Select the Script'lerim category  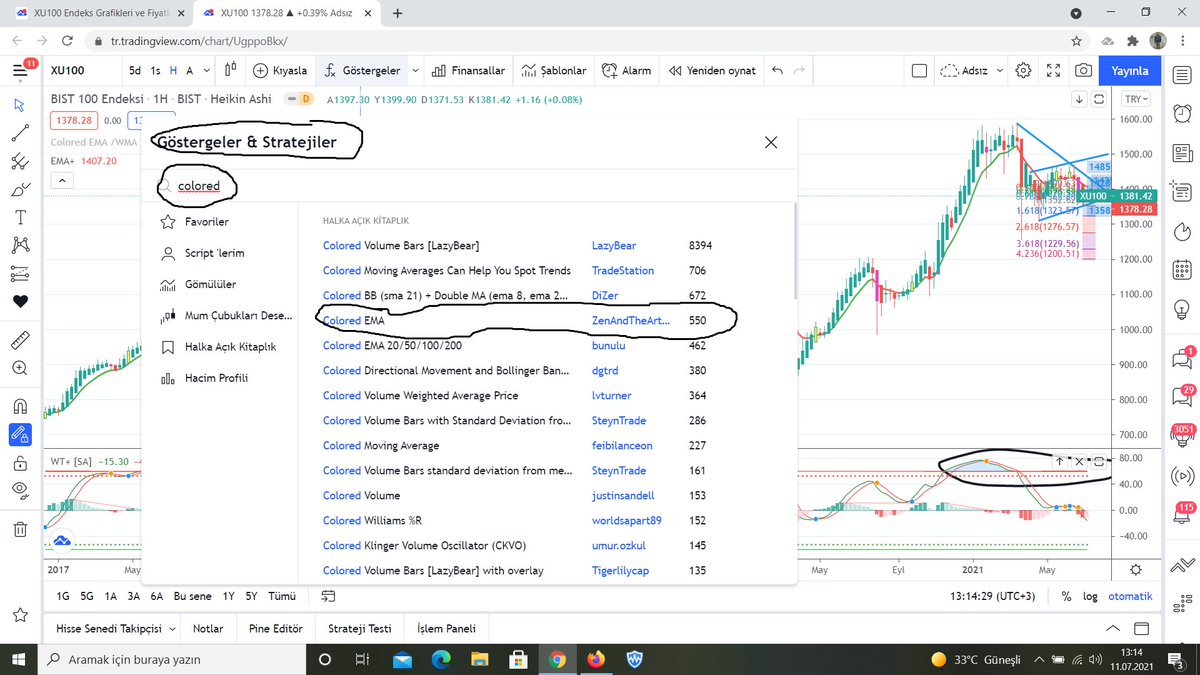214,253
